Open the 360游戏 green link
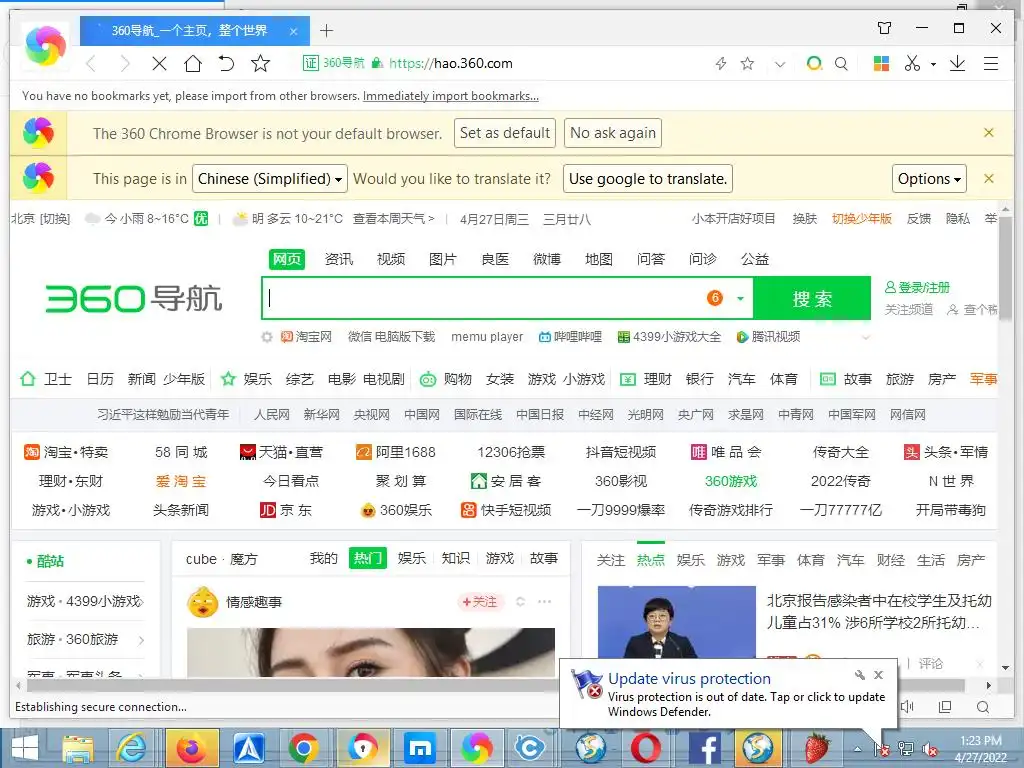The height and width of the screenshot is (768, 1024). pos(731,481)
